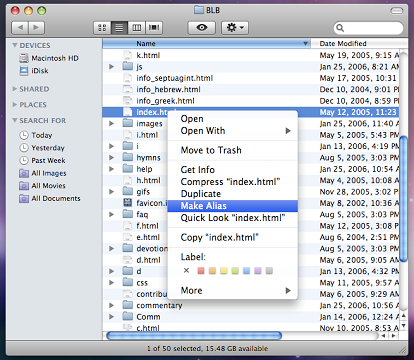414x360 pixels.
Task: Choose Make Alias
Action: click(x=233, y=206)
